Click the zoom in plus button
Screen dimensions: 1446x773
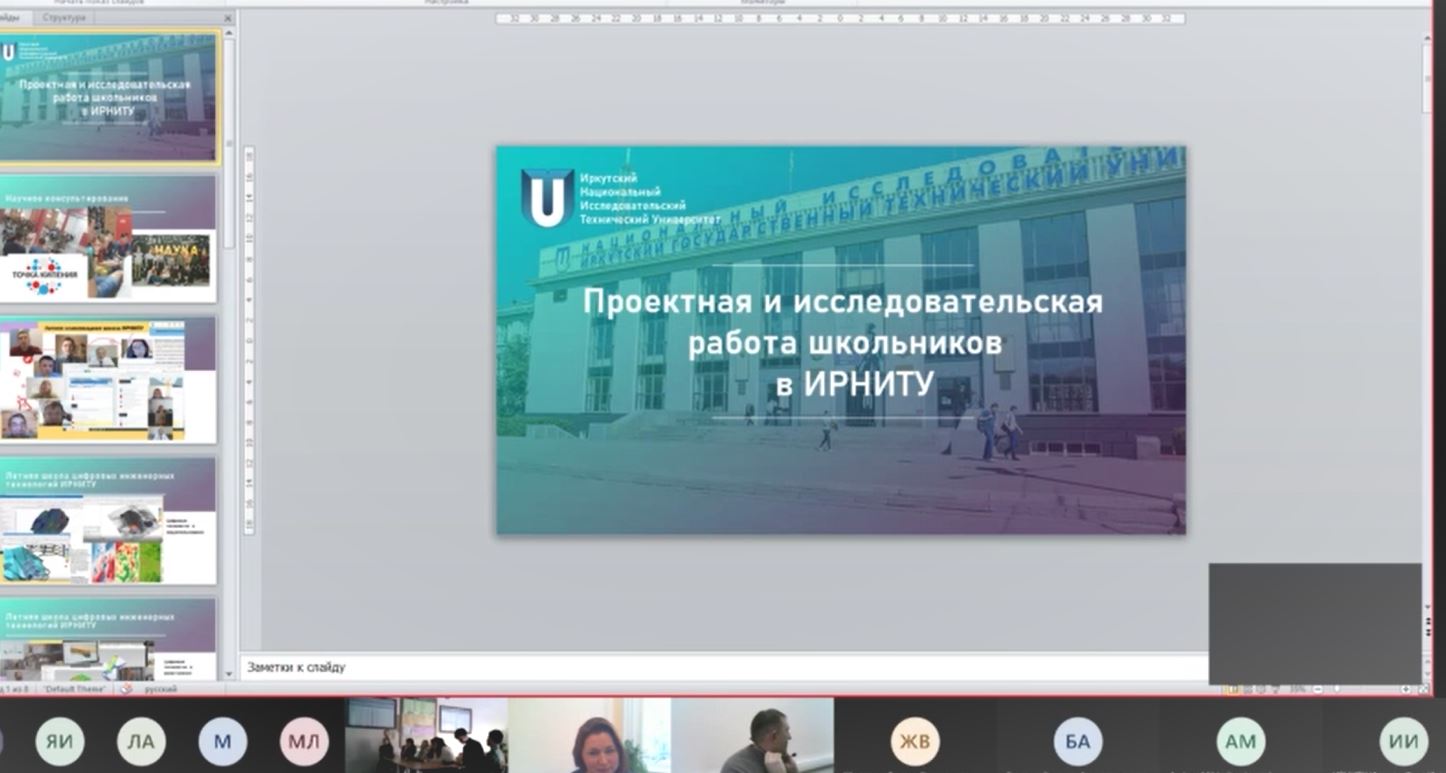[x=1407, y=689]
